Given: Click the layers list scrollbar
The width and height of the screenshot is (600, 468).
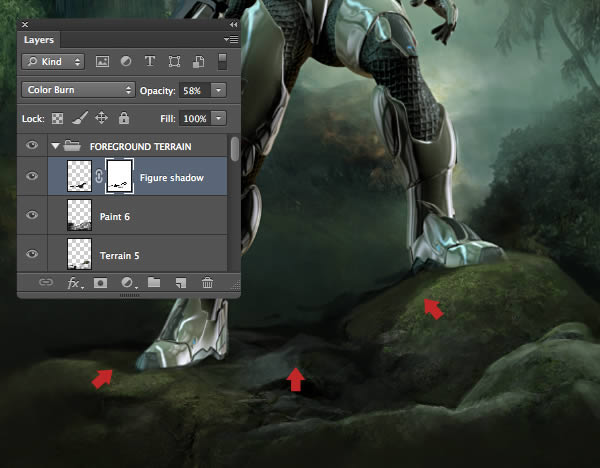Looking at the screenshot, I should click(235, 148).
